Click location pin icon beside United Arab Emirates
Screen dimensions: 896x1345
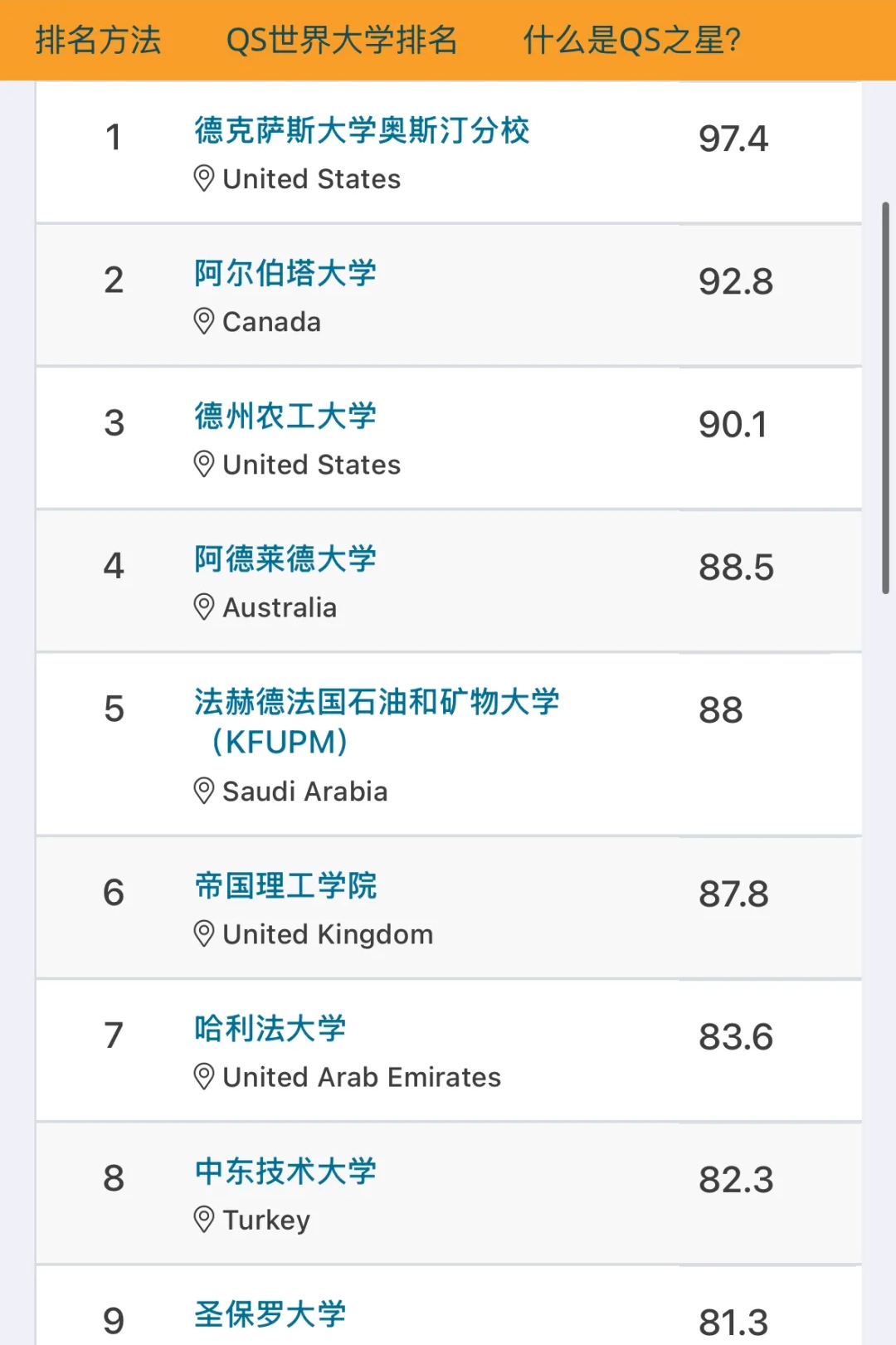(x=203, y=1076)
